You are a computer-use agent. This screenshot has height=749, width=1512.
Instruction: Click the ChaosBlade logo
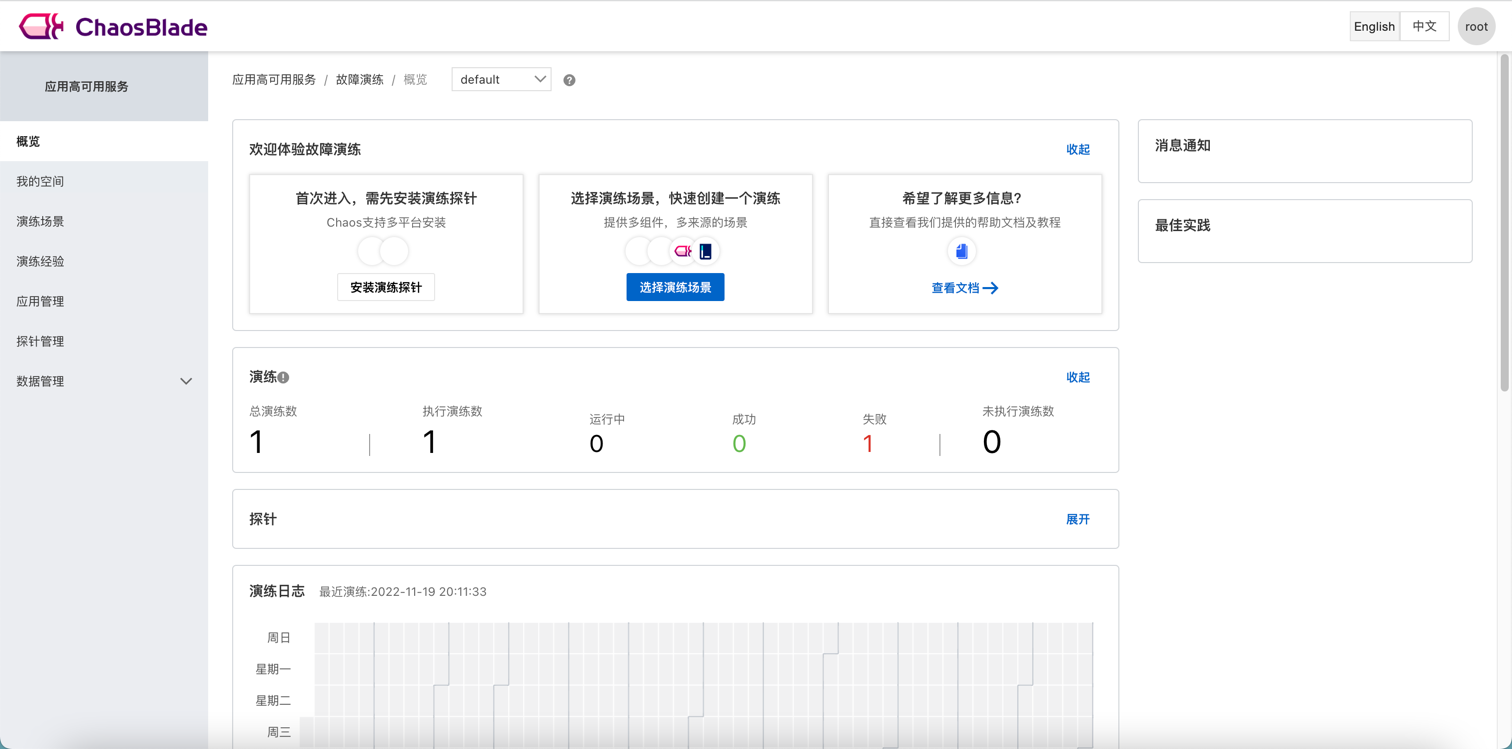point(113,27)
